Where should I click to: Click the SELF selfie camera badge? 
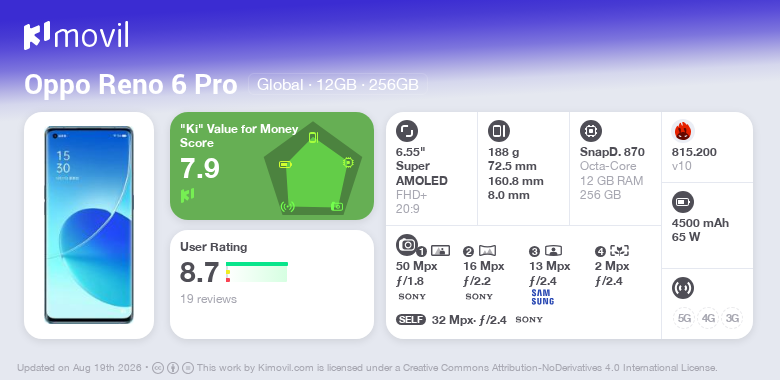pos(411,319)
